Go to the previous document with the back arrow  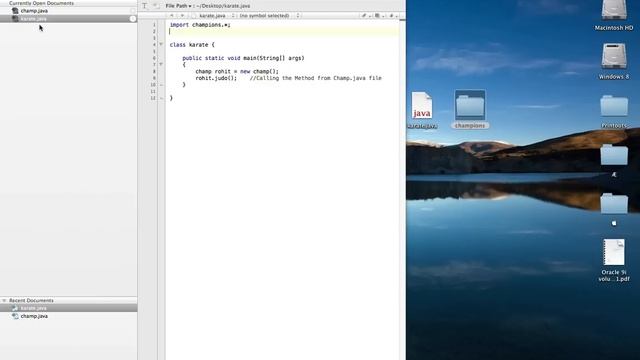171,16
